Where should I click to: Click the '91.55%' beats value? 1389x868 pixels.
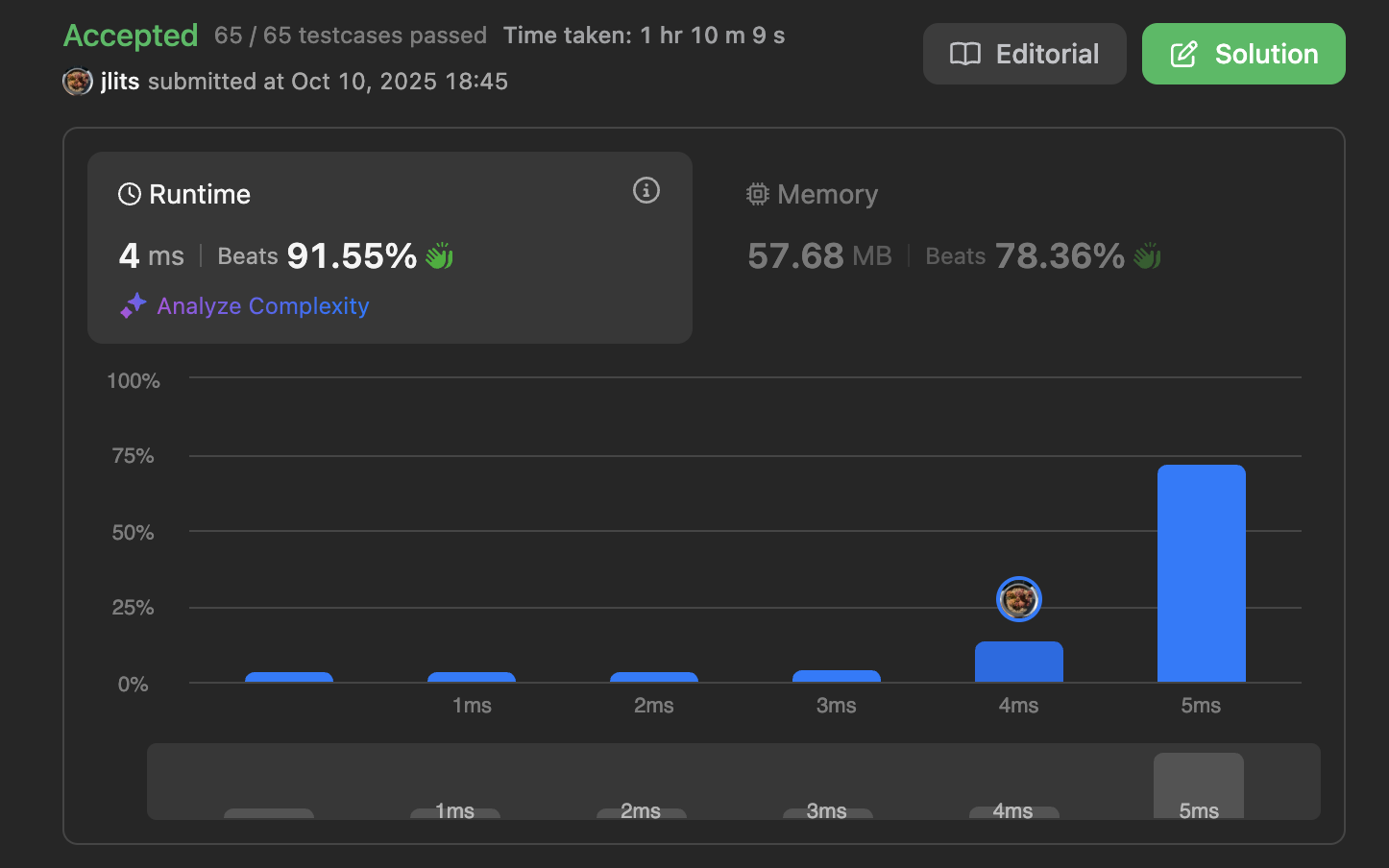tap(352, 255)
